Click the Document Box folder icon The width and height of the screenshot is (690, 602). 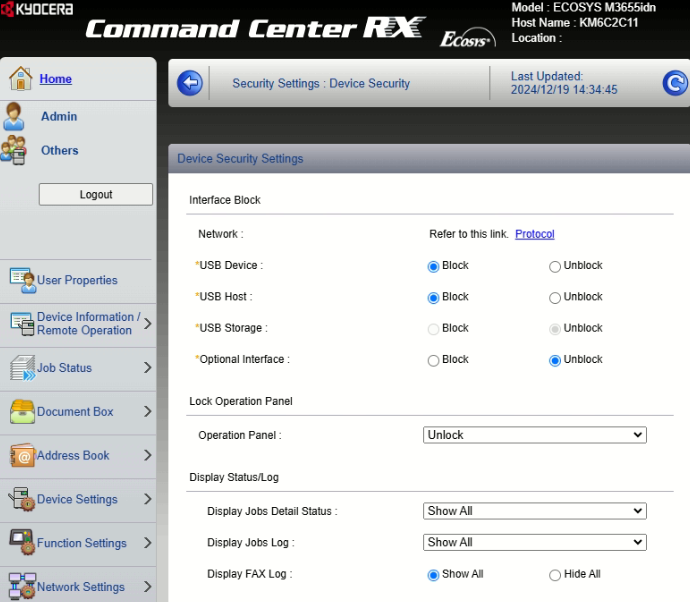click(22, 411)
